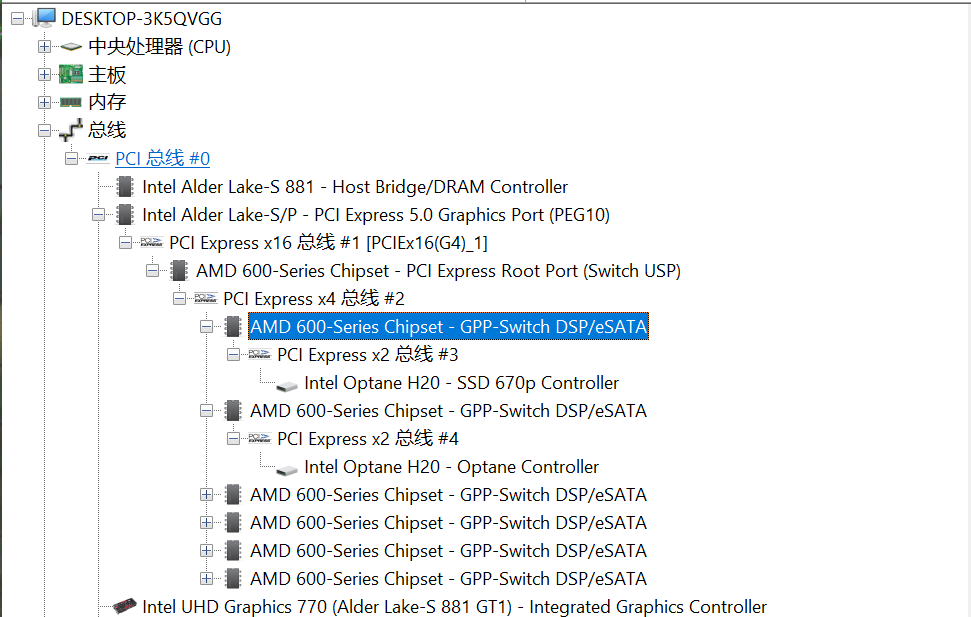
Task: Collapse the highlighted AMD GPP-Switch DSP/eSATA node
Action: click(207, 326)
